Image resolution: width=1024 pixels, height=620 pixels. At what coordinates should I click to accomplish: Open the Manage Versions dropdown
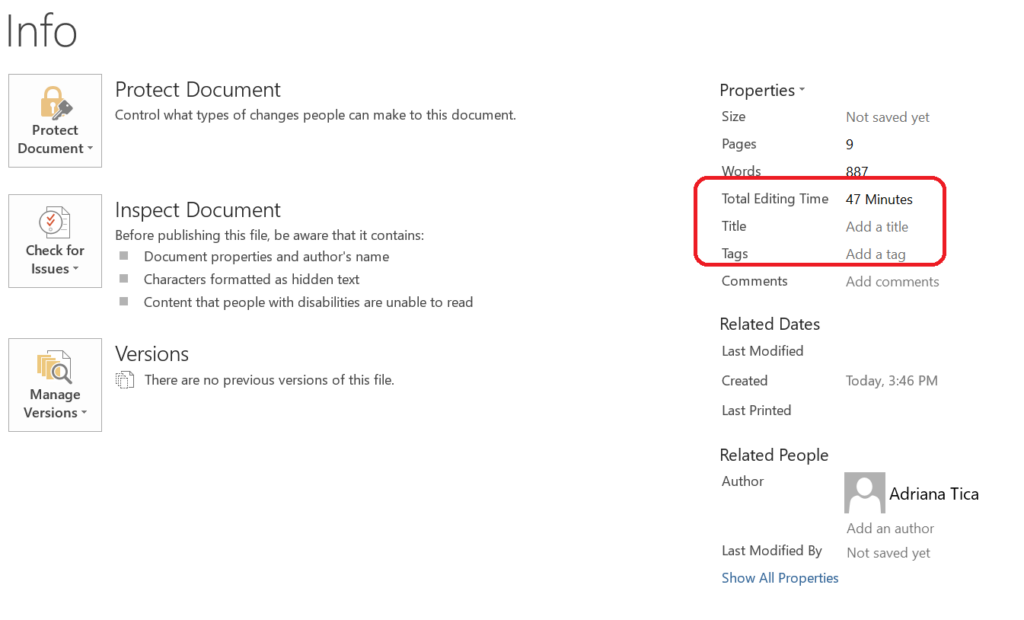click(55, 412)
